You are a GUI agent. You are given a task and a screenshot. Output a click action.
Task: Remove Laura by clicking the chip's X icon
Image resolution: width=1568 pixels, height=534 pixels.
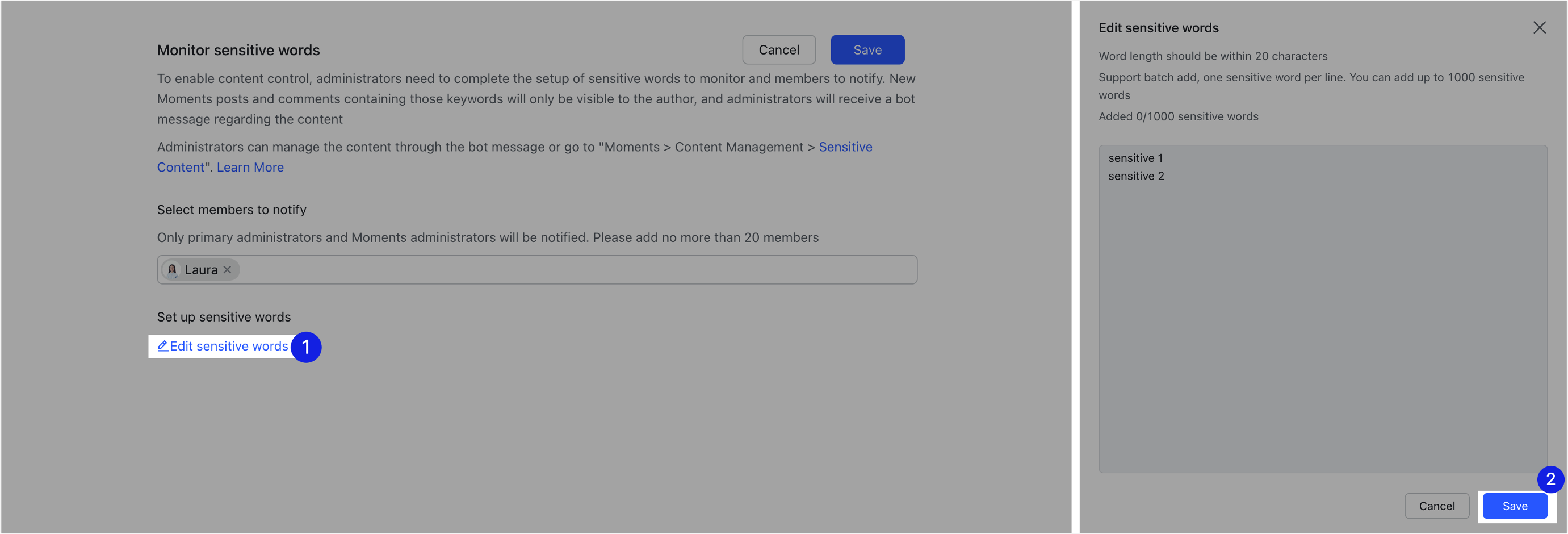[228, 269]
